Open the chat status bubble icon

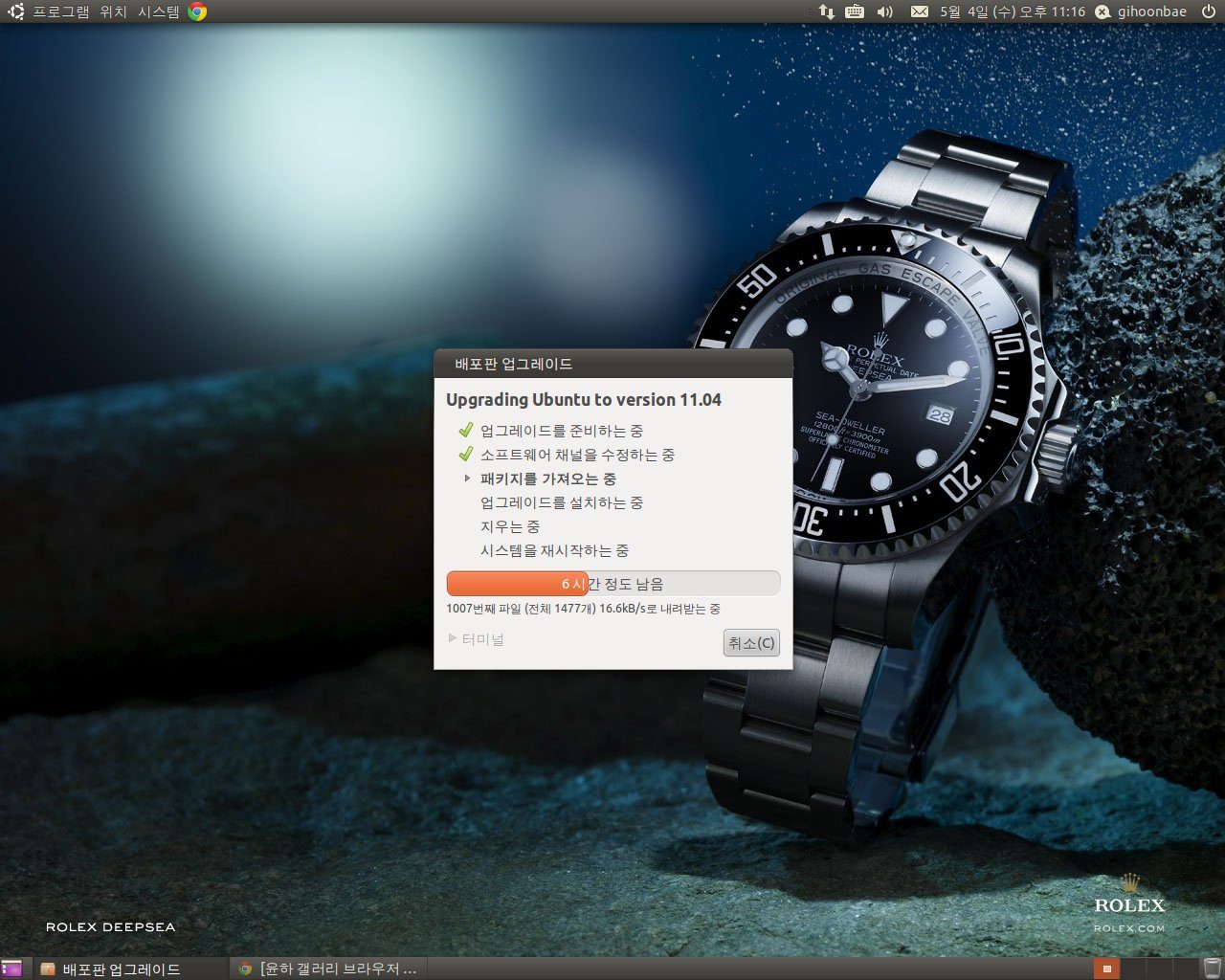pos(1102,11)
